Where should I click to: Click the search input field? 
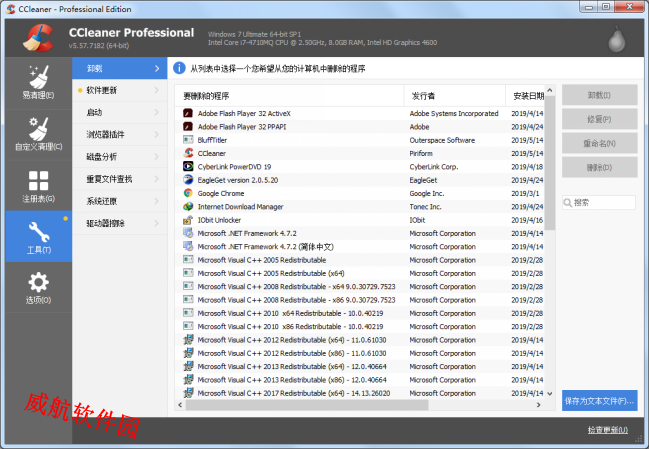click(599, 202)
